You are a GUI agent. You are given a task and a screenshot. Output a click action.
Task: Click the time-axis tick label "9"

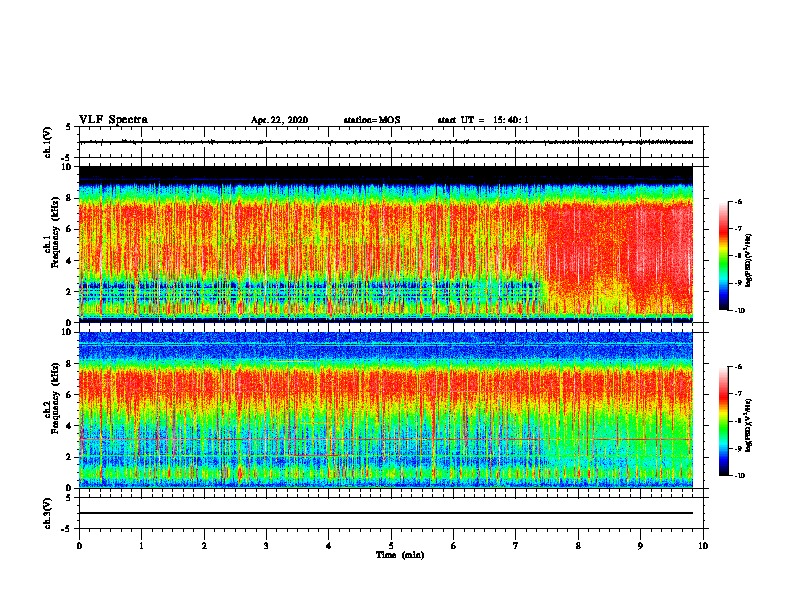(x=640, y=546)
